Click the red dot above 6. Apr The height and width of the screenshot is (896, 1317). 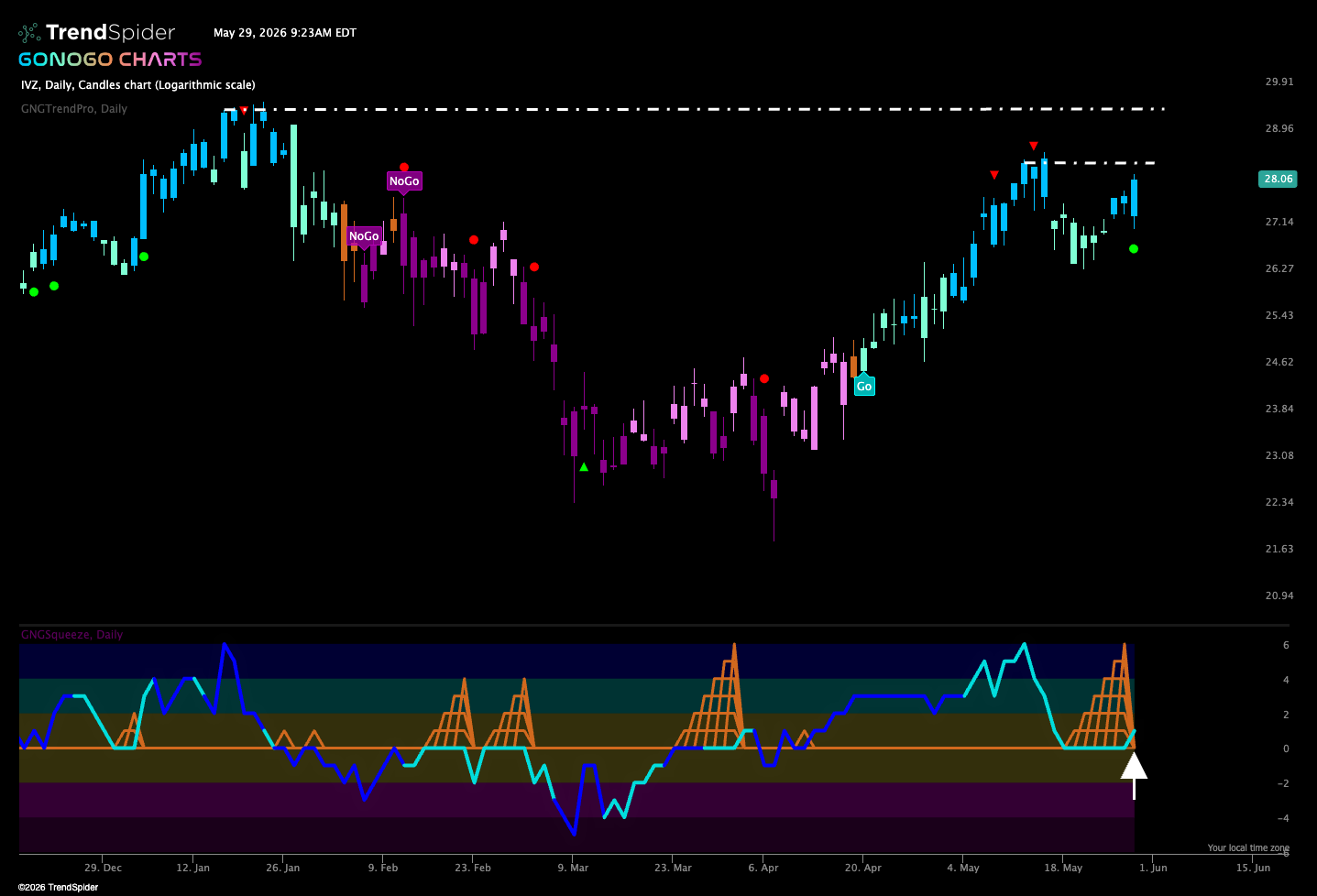764,378
